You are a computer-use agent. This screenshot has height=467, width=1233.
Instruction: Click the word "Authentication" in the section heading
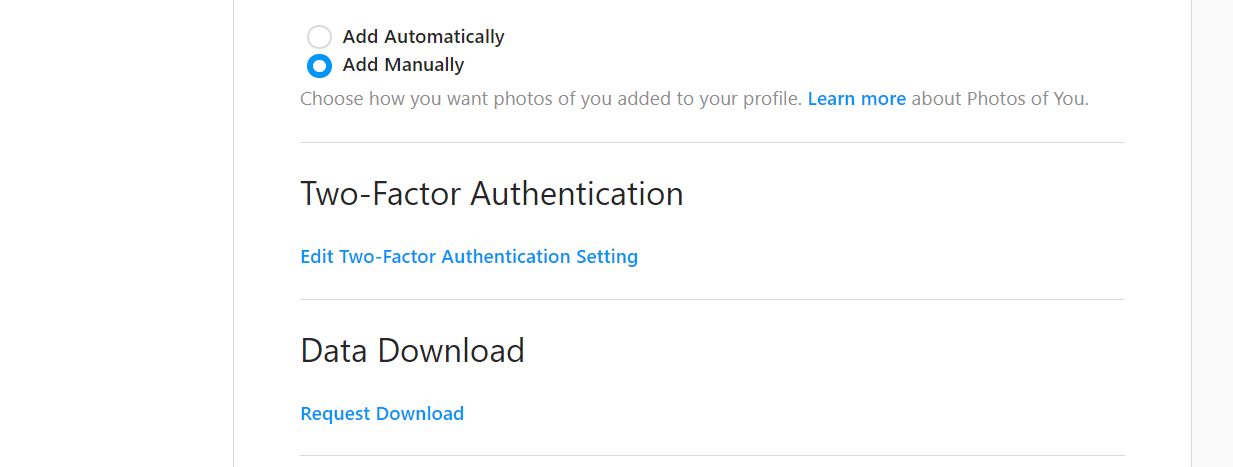pyautogui.click(x=576, y=193)
